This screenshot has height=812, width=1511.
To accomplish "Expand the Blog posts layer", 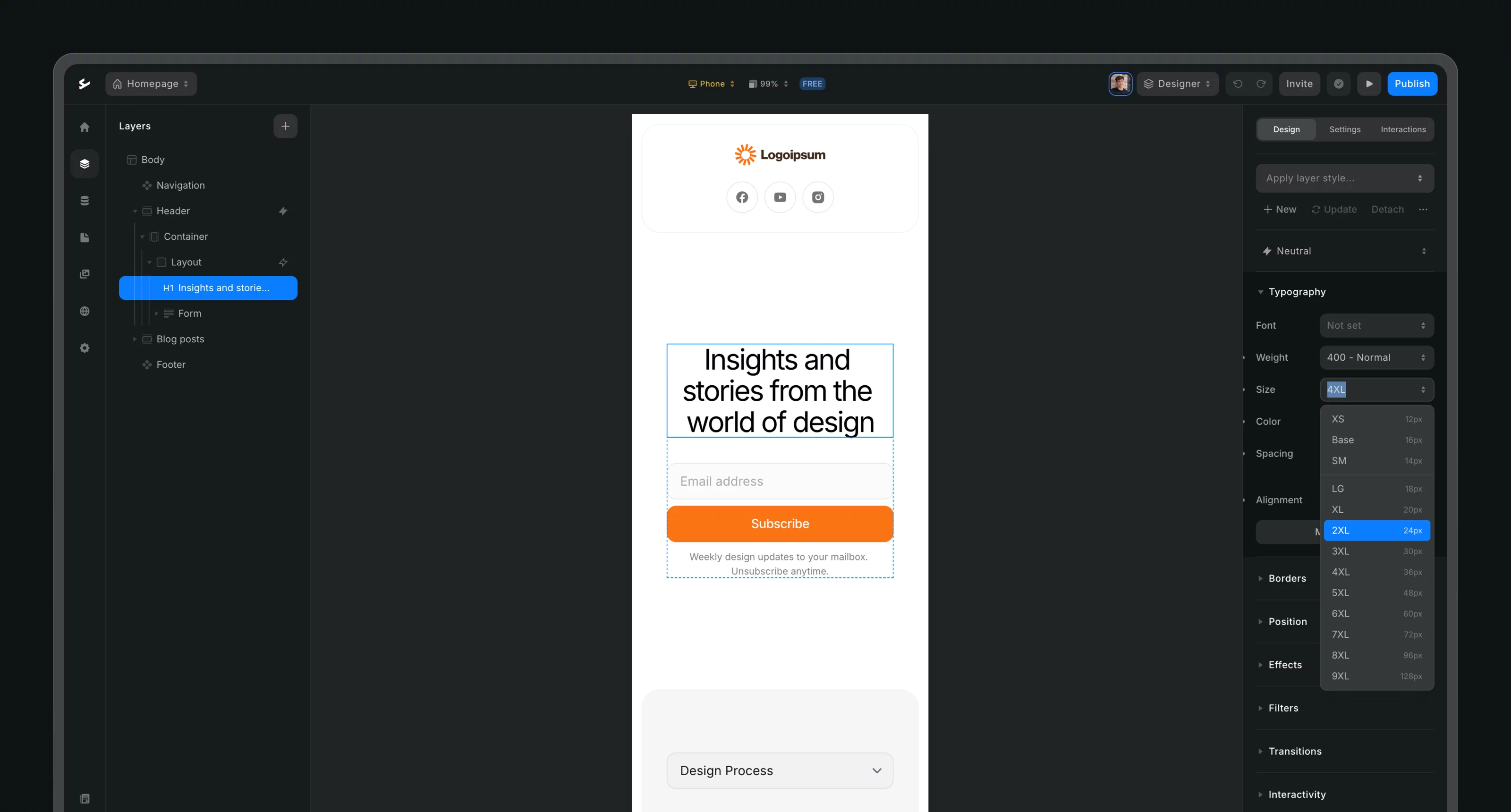I will point(134,339).
